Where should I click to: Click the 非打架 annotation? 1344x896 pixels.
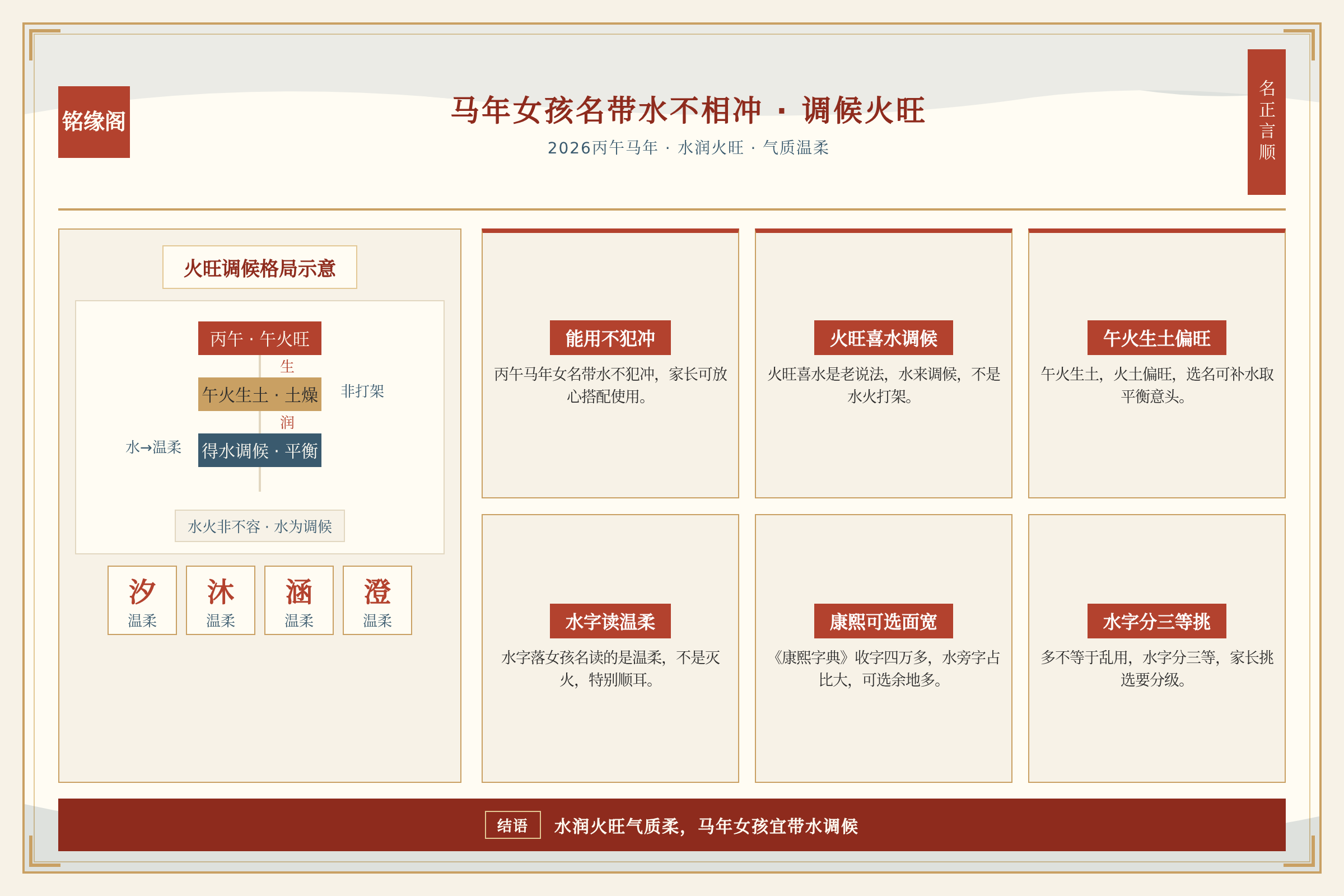(x=362, y=391)
